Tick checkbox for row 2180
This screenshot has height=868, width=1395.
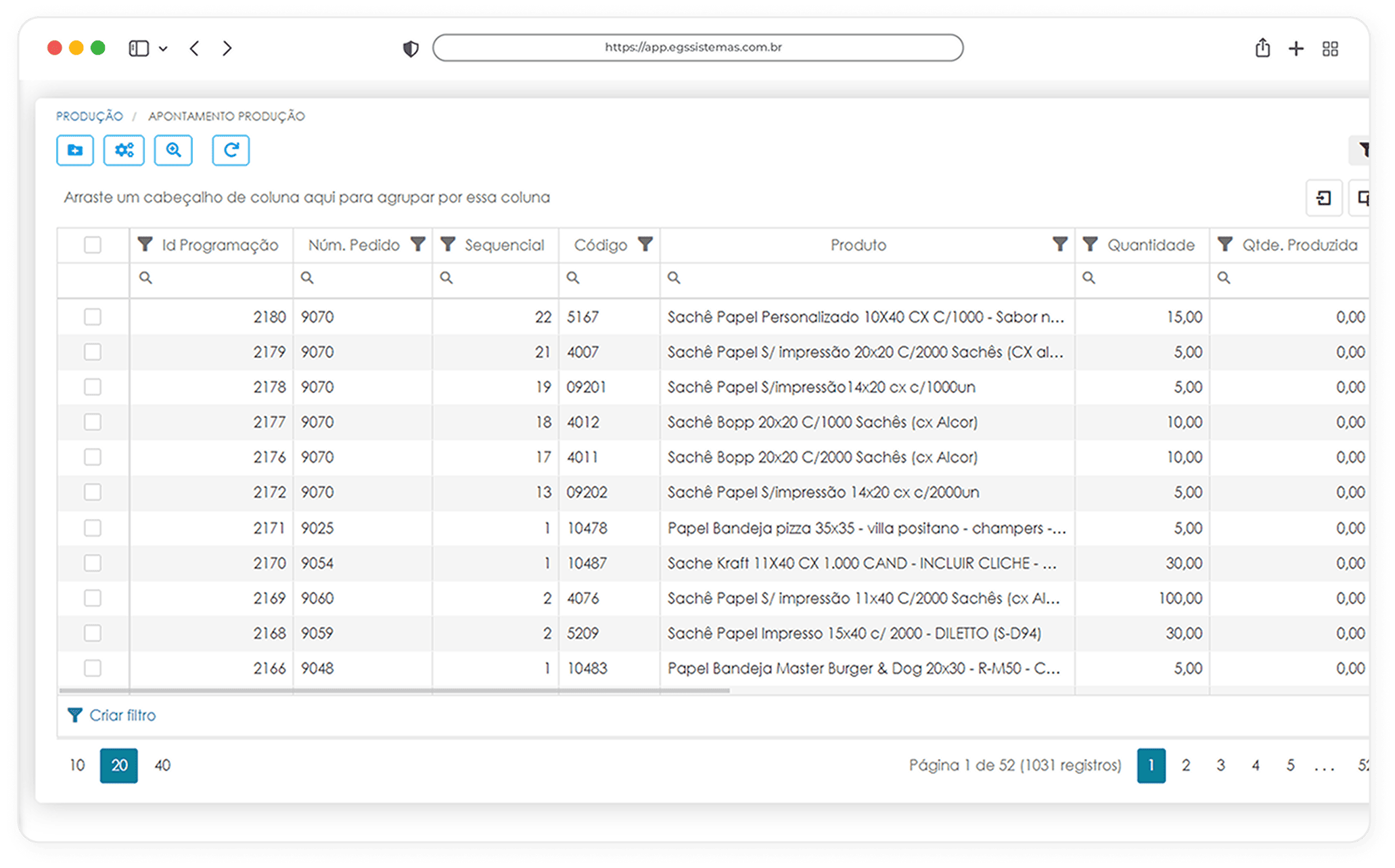click(x=93, y=317)
